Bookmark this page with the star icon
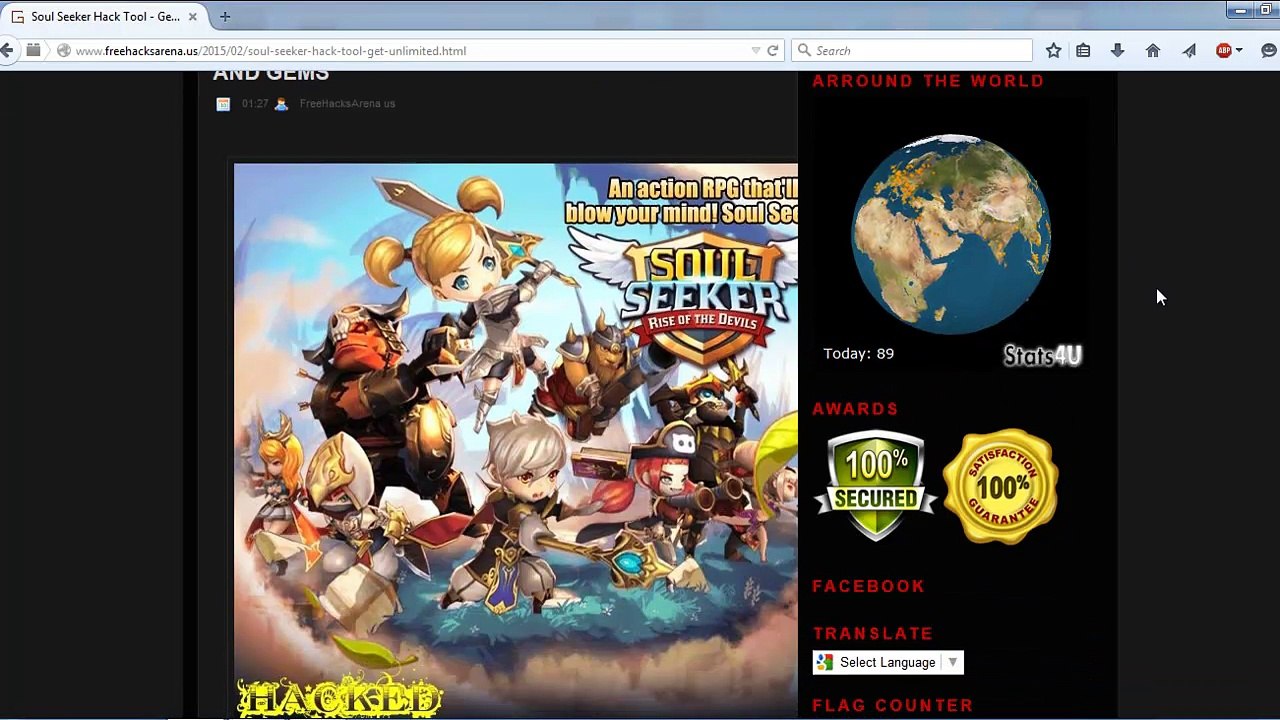The height and width of the screenshot is (720, 1280). click(1053, 50)
